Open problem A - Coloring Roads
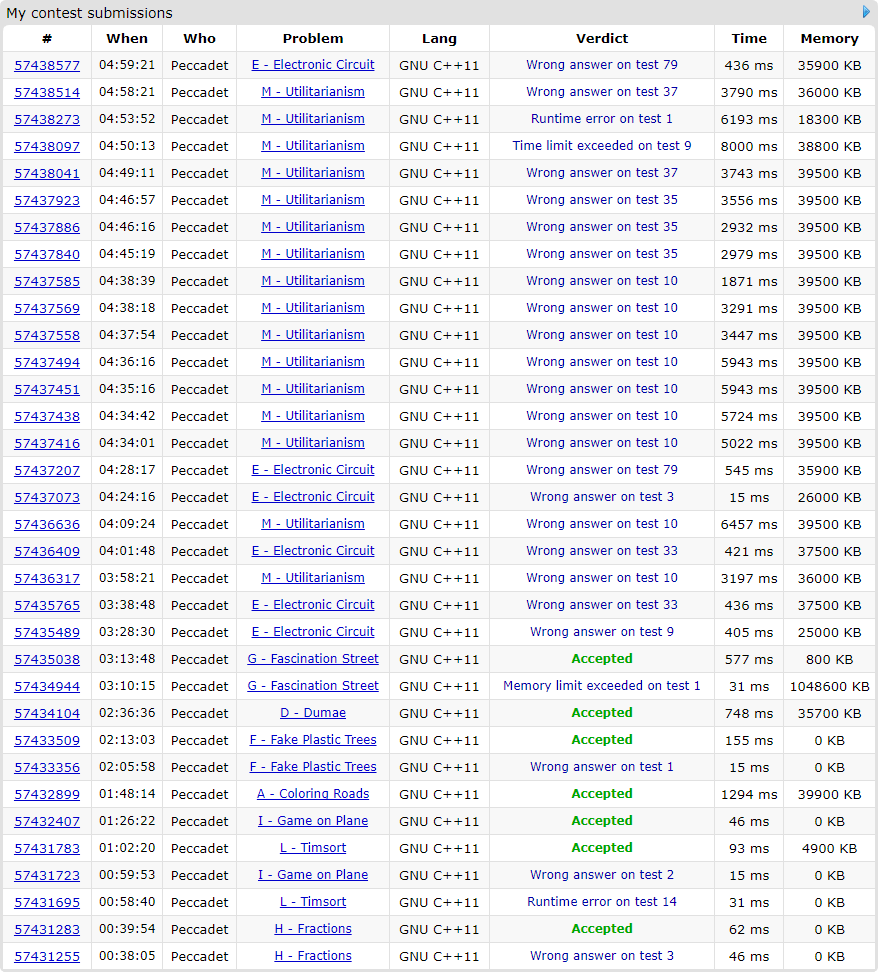Screen dimensions: 878x972 click(313, 794)
